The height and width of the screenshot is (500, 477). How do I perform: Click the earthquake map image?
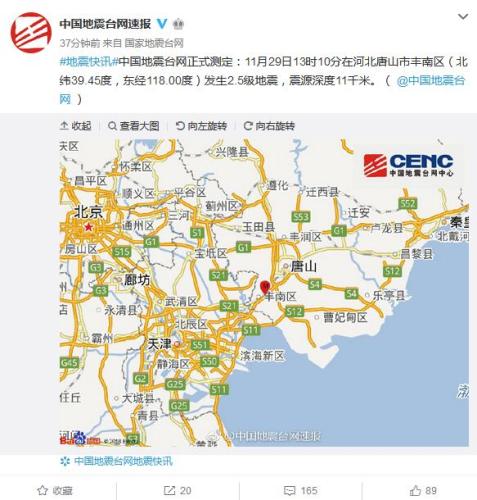pyautogui.click(x=264, y=293)
